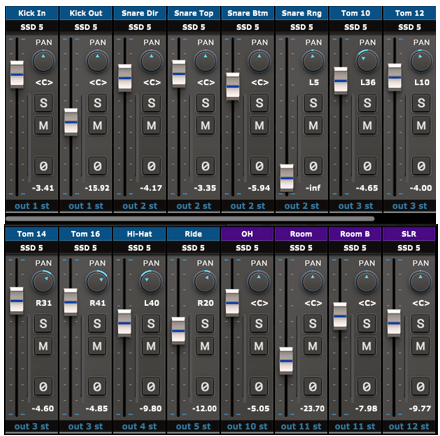Viewport: 440px width, 436px height.
Task: Open Kick In output routing menu
Action: tap(32, 206)
